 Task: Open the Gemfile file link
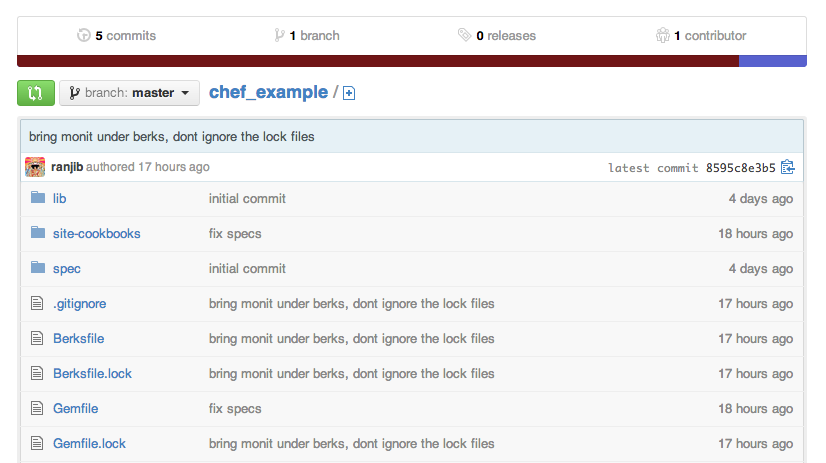coord(75,408)
